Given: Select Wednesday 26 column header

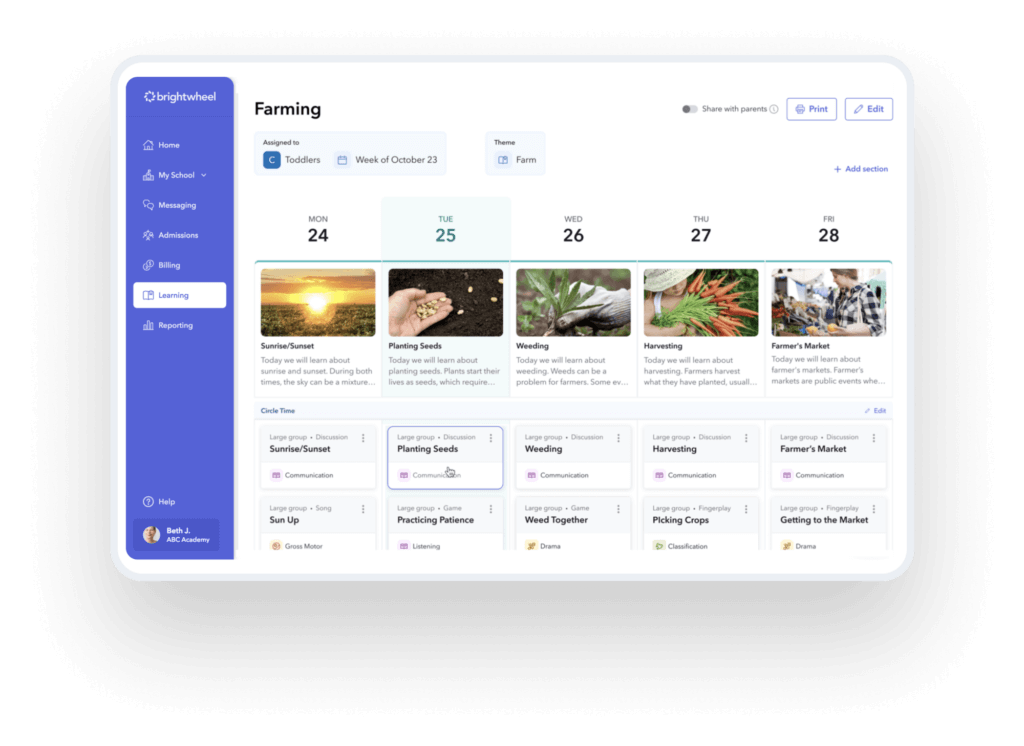Looking at the screenshot, I should [573, 229].
